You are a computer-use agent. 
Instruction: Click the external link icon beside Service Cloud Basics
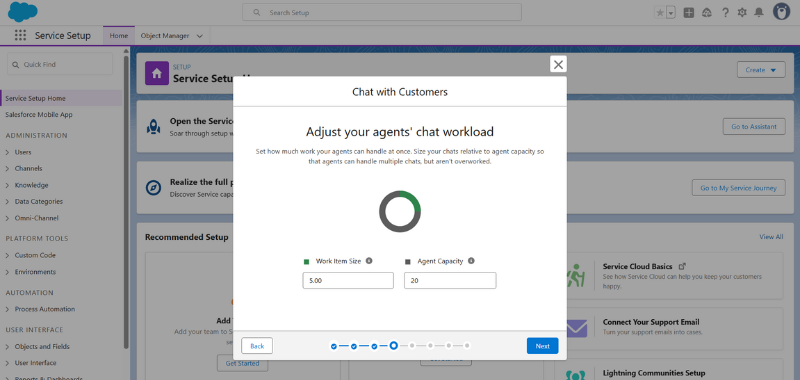tap(682, 266)
